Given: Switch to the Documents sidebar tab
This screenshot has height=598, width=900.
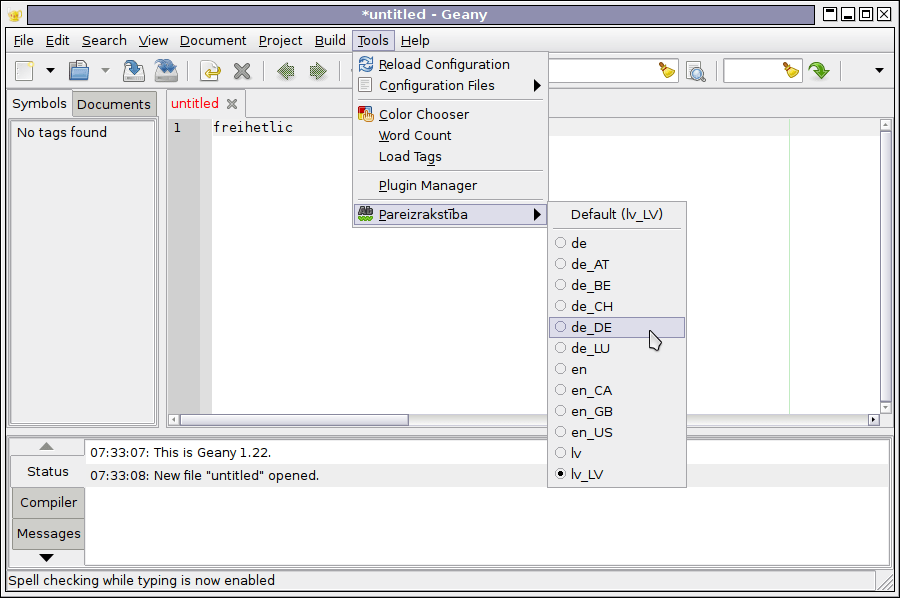Looking at the screenshot, I should [114, 104].
